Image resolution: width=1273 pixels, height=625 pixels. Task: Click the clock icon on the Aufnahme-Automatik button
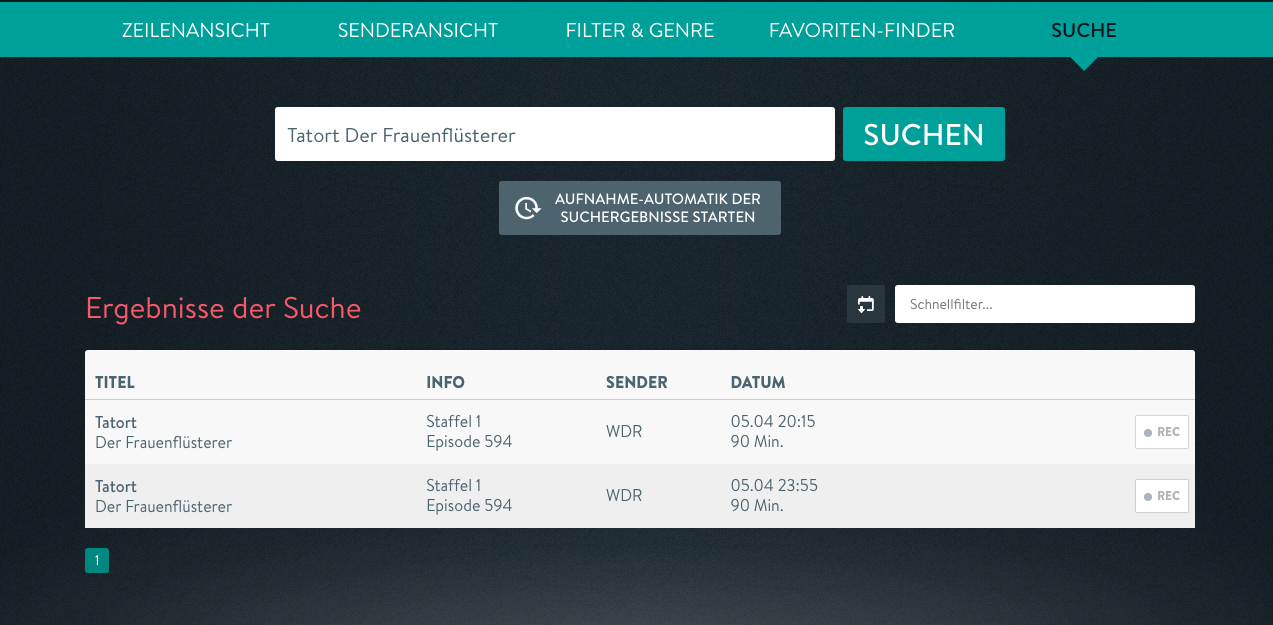click(x=527, y=208)
